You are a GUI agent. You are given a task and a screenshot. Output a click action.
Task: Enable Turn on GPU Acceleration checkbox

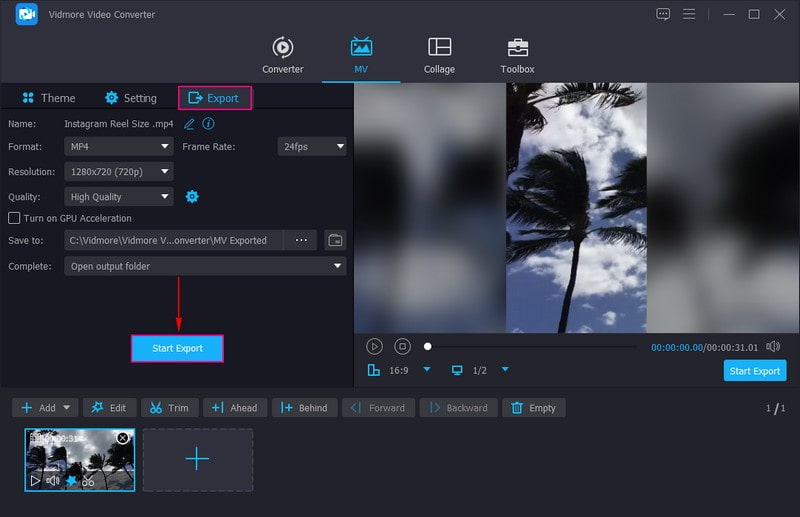14,218
